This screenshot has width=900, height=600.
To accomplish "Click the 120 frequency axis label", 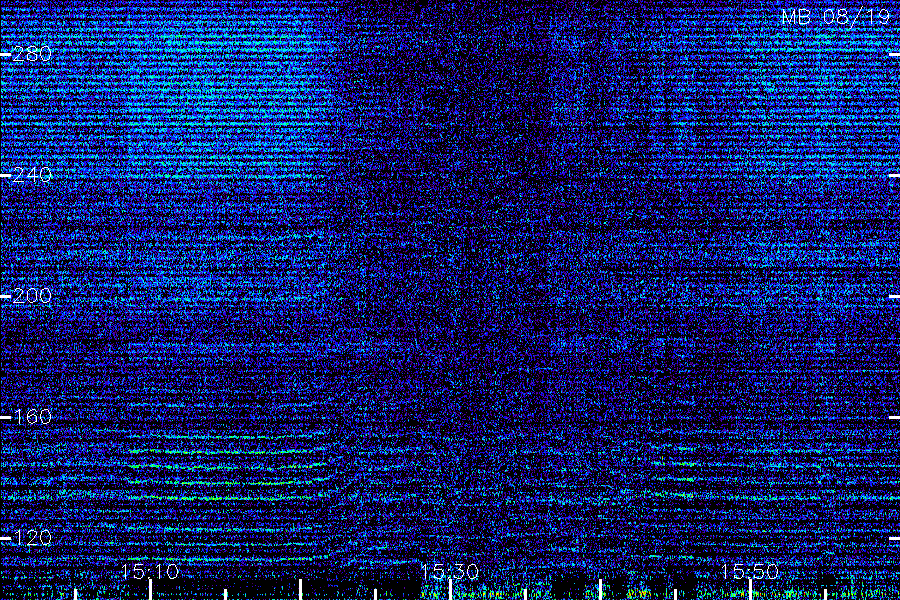I will tap(32, 537).
